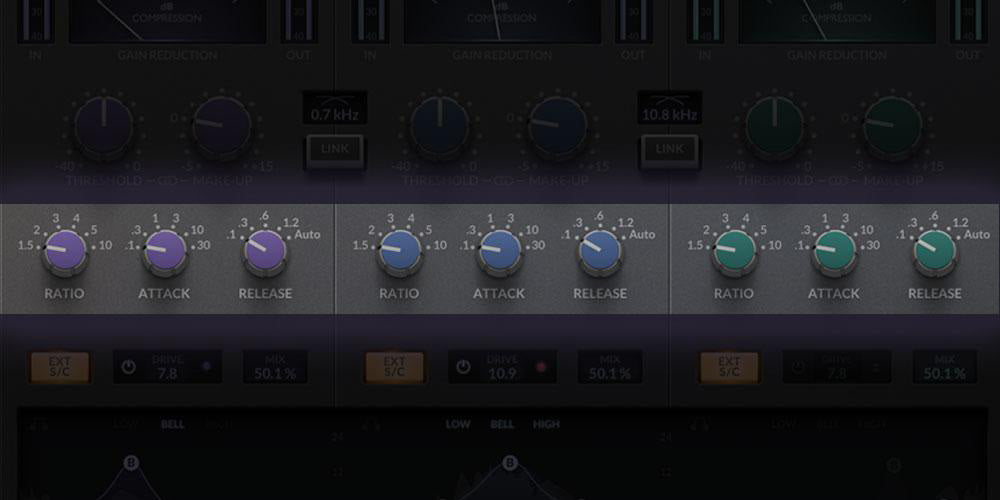Enable EXT S/C on the blue band
Image resolution: width=1000 pixels, height=500 pixels.
(394, 367)
